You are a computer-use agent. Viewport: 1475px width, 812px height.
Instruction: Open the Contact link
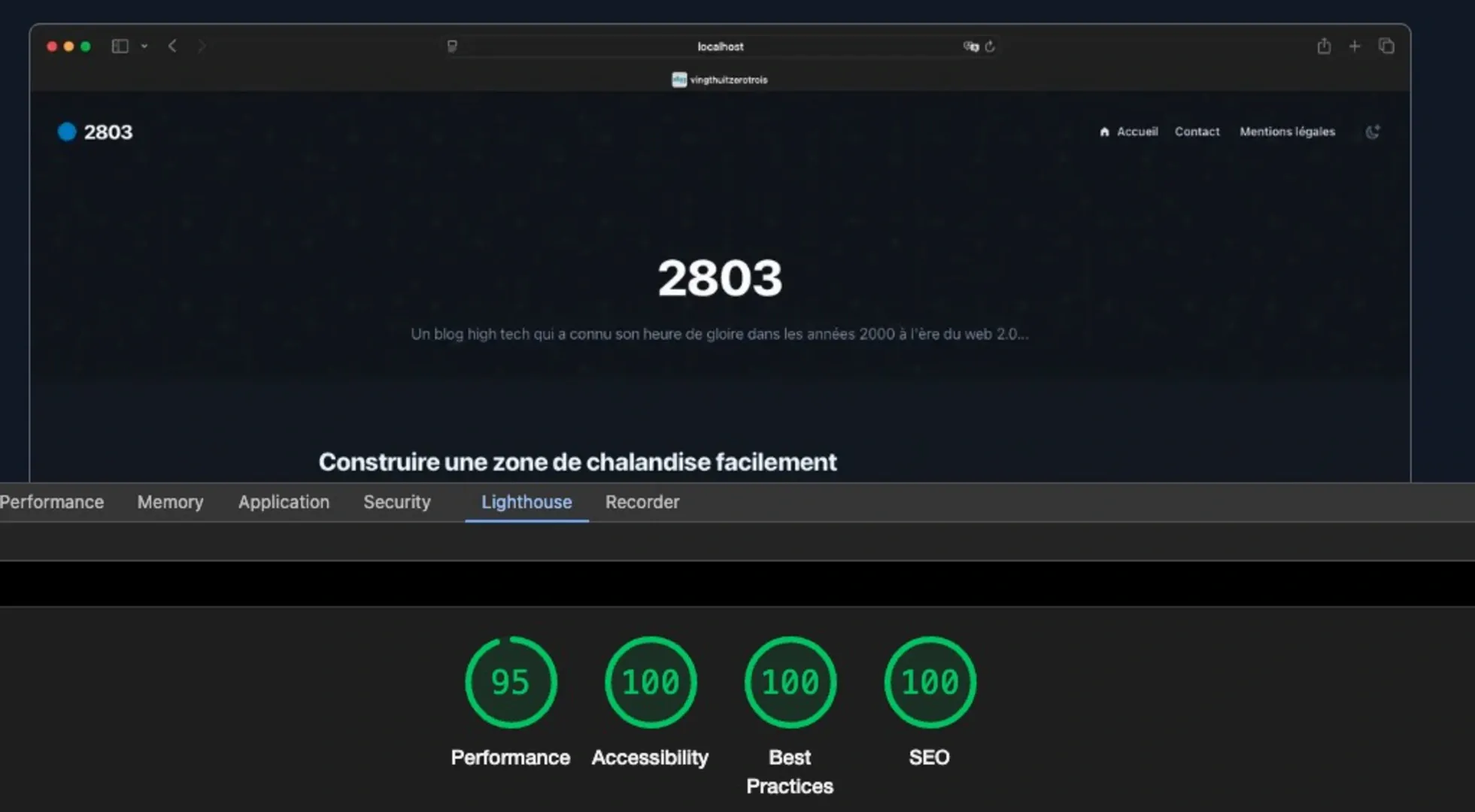1197,132
